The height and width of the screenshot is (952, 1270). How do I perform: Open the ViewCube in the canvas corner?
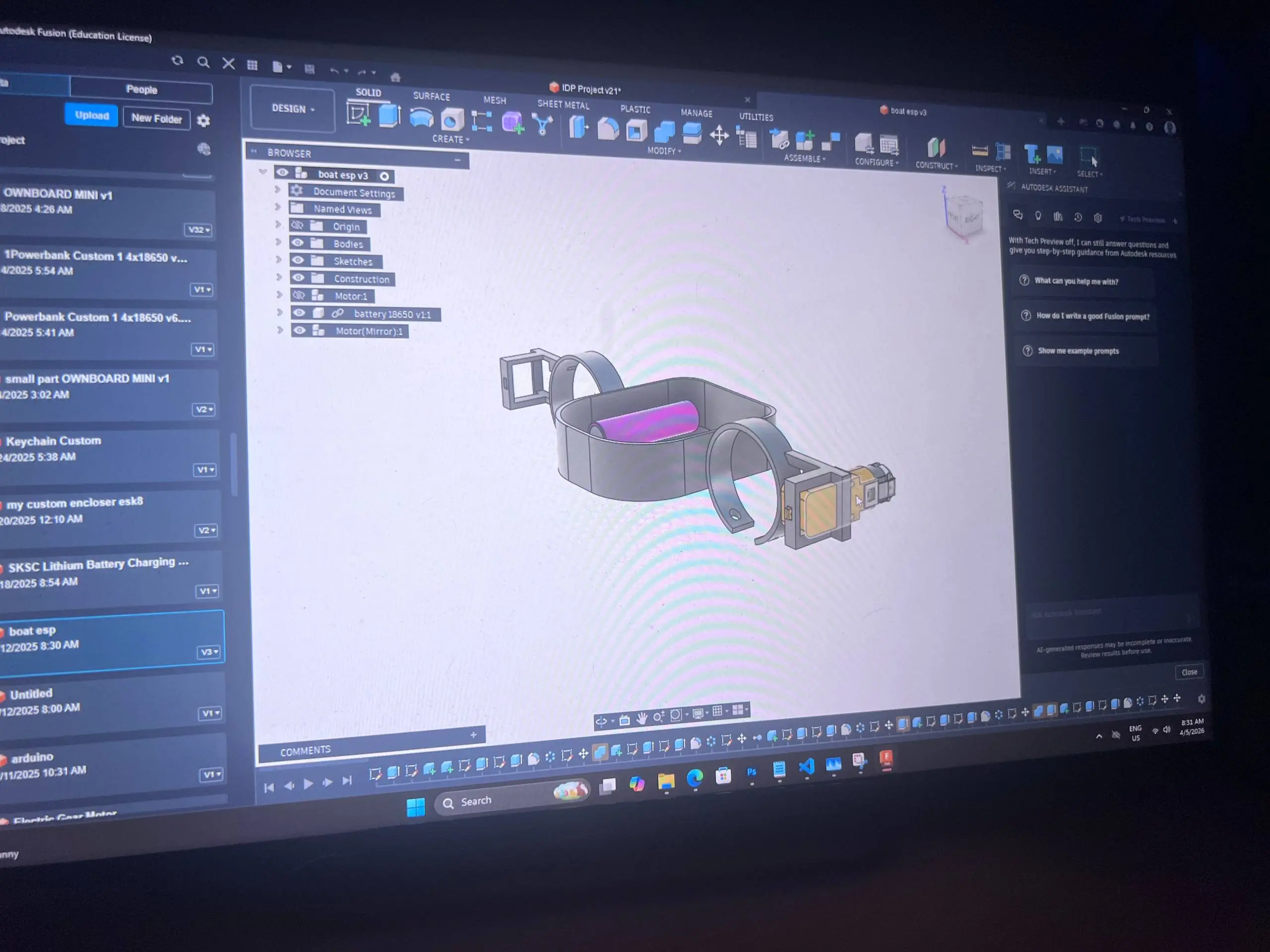(964, 216)
